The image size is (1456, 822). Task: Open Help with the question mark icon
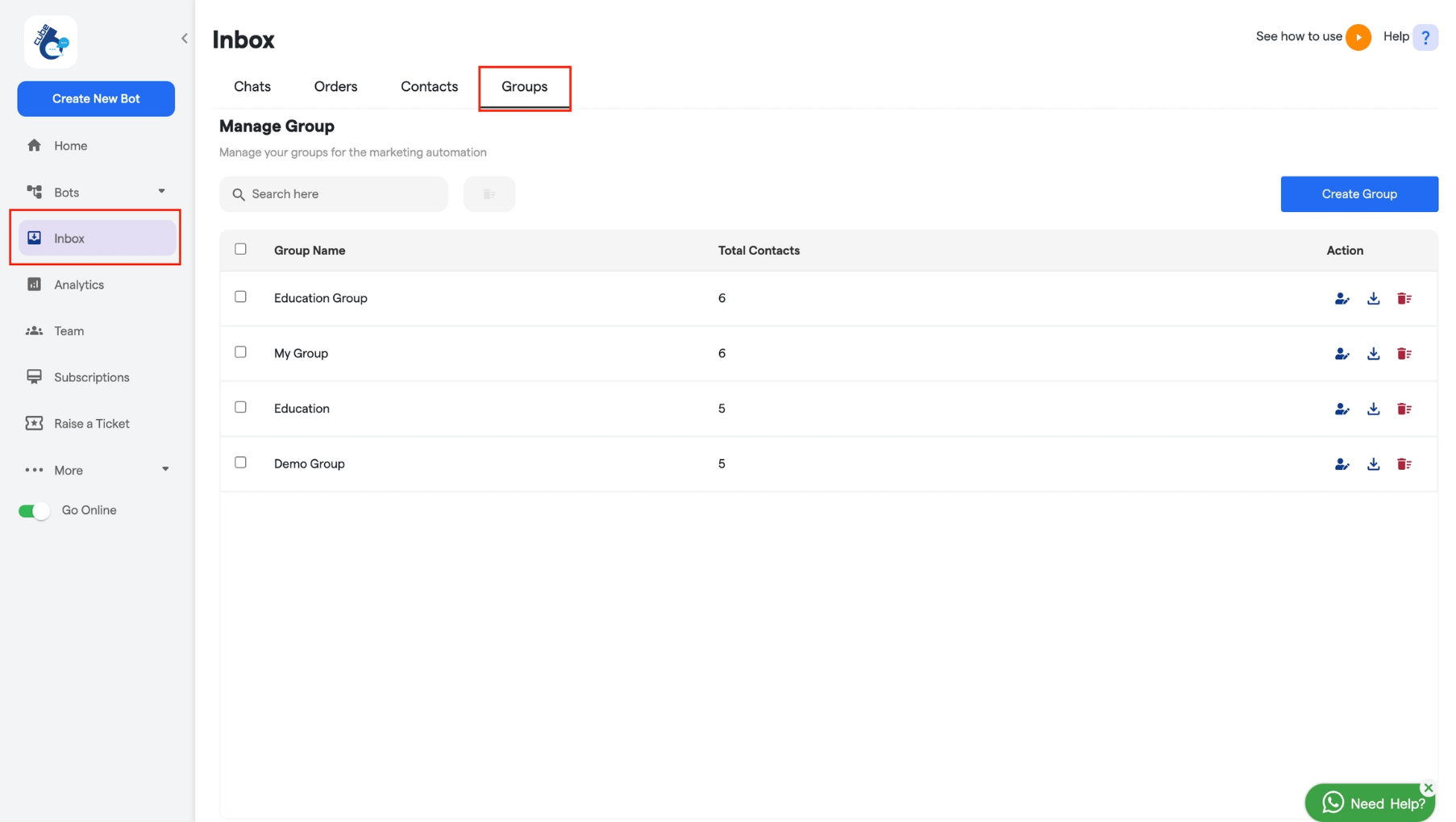1425,37
